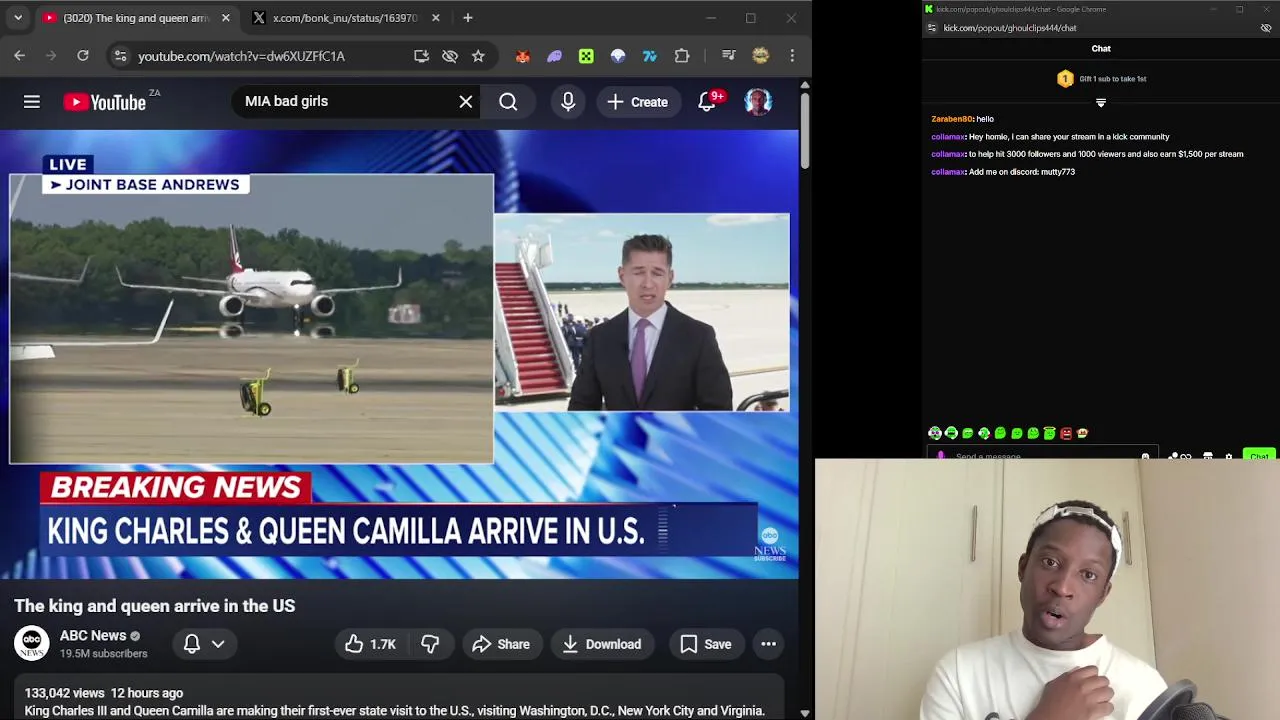The height and width of the screenshot is (720, 1280).
Task: Expand ABC News notification preference chevron
Action: (218, 644)
